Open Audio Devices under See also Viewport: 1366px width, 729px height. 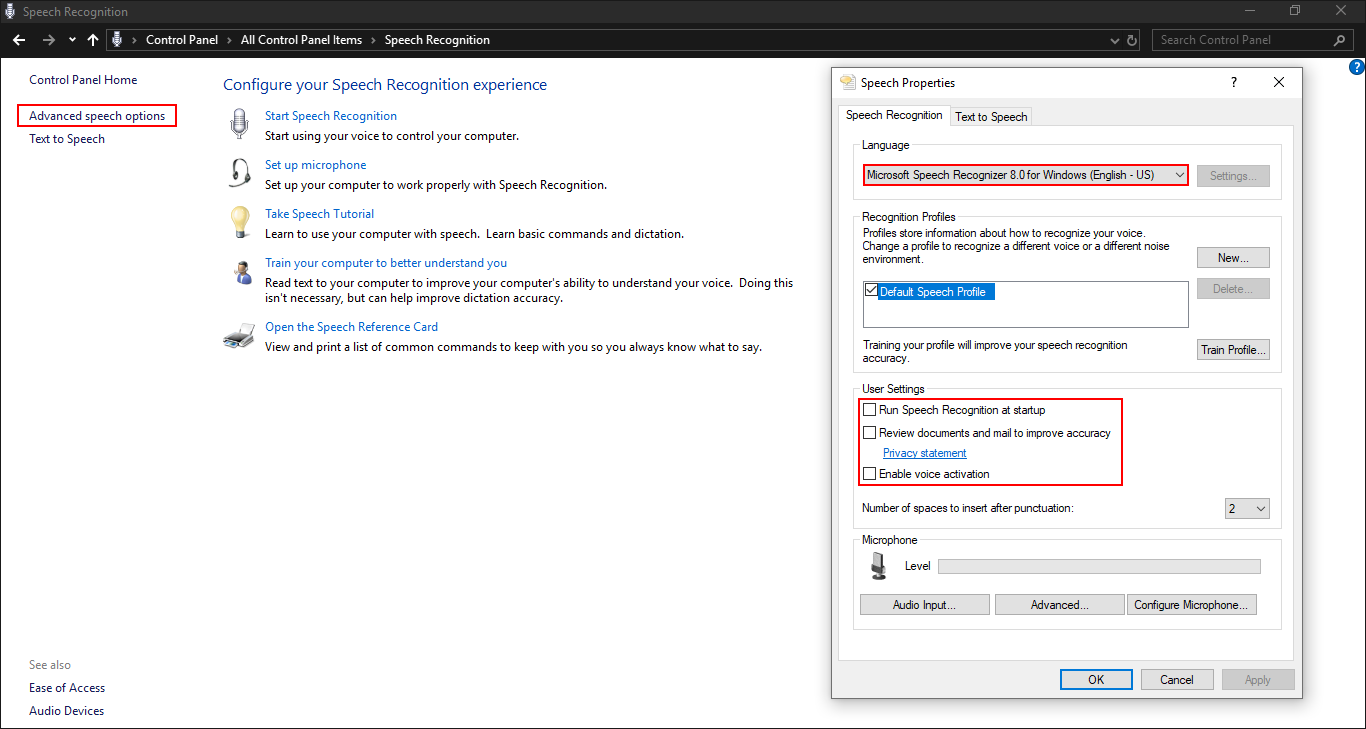[x=66, y=711]
